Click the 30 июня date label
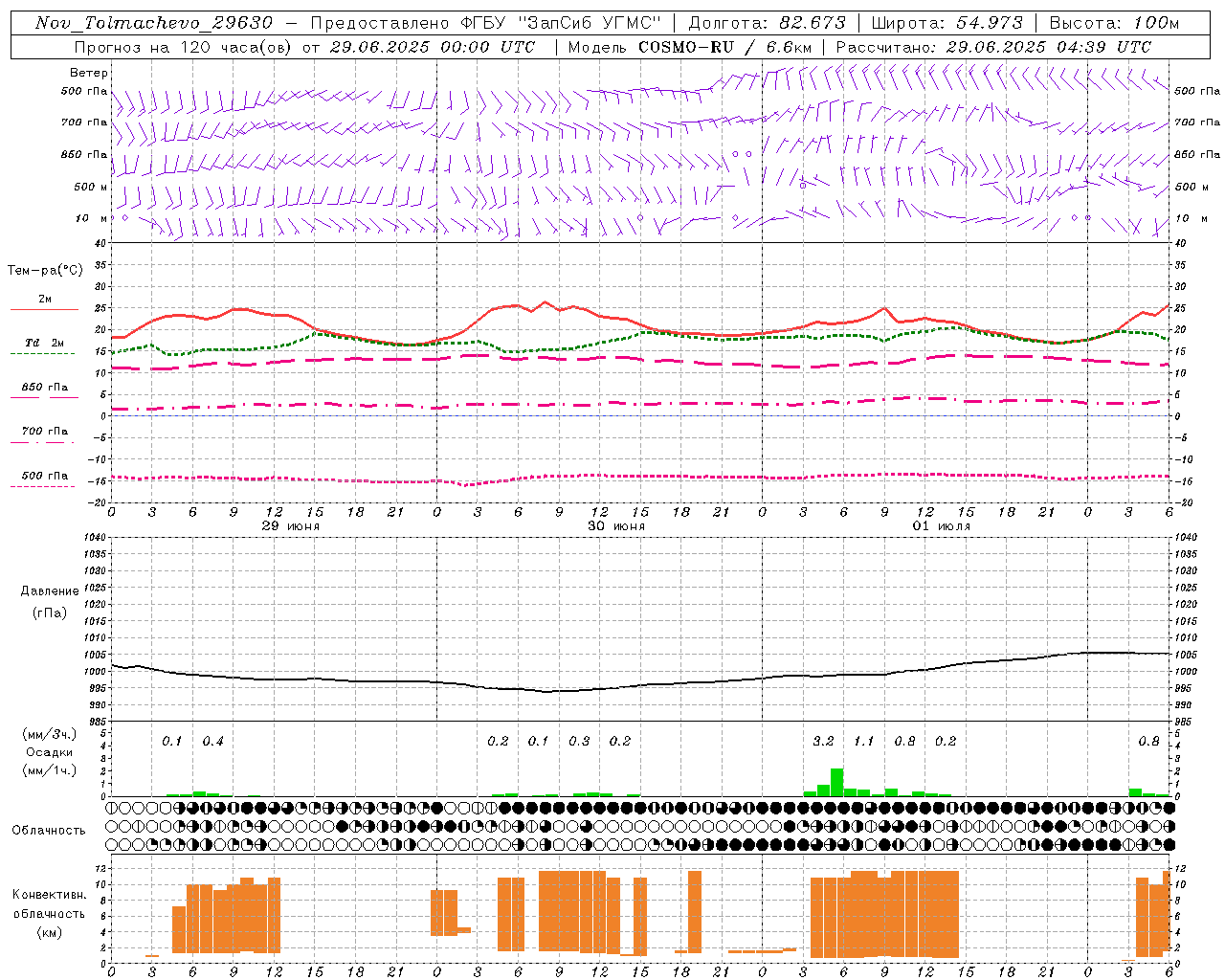The height and width of the screenshot is (980, 1225). 616,526
